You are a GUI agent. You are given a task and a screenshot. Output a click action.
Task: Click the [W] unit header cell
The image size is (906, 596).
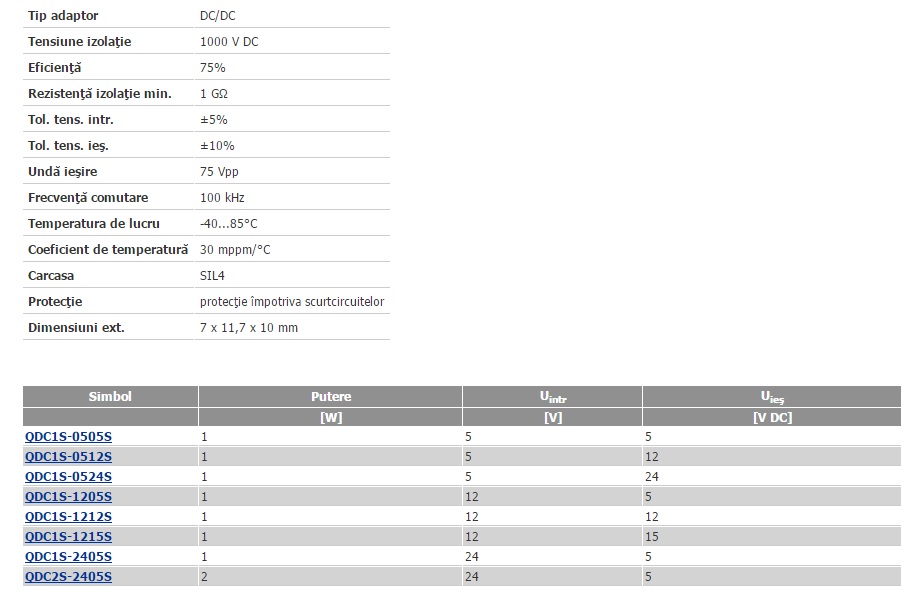[x=331, y=417]
